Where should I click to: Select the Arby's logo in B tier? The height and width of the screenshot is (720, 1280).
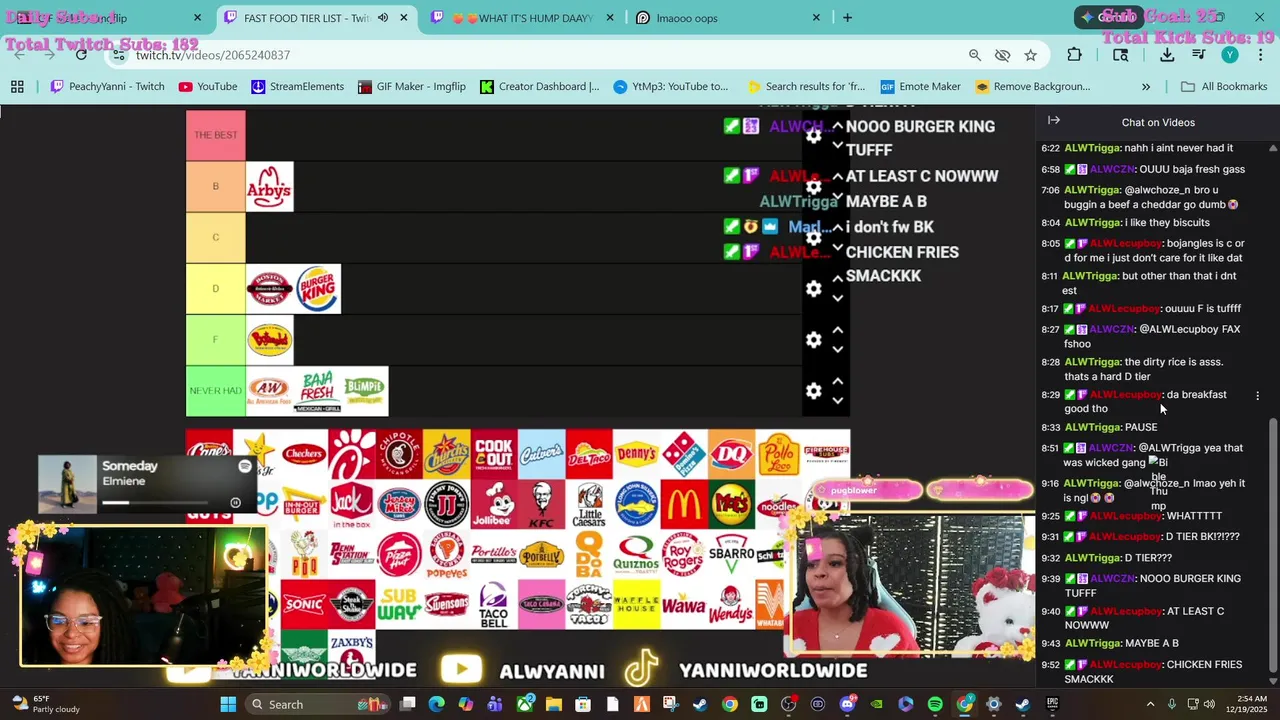tap(269, 187)
